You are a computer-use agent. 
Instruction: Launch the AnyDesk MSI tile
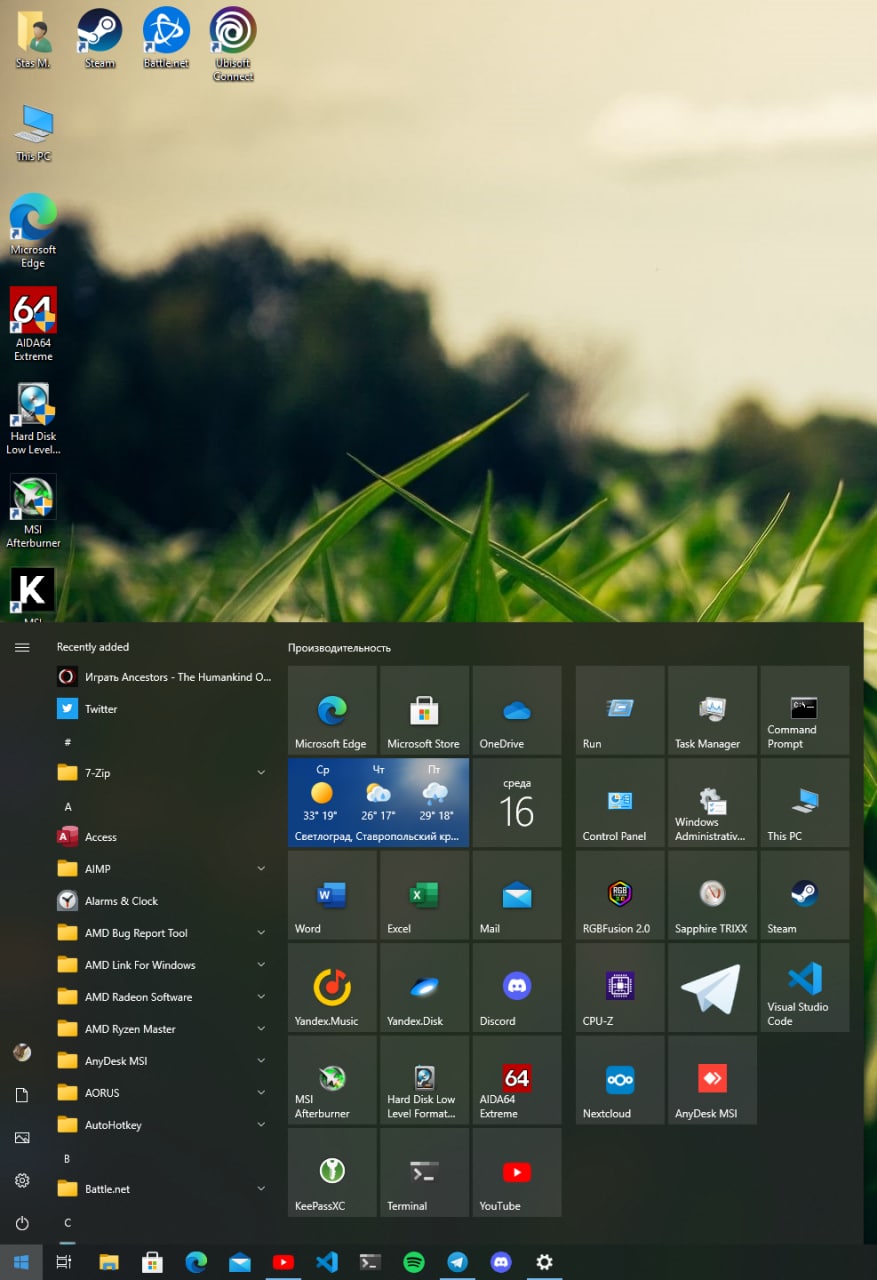point(712,1080)
